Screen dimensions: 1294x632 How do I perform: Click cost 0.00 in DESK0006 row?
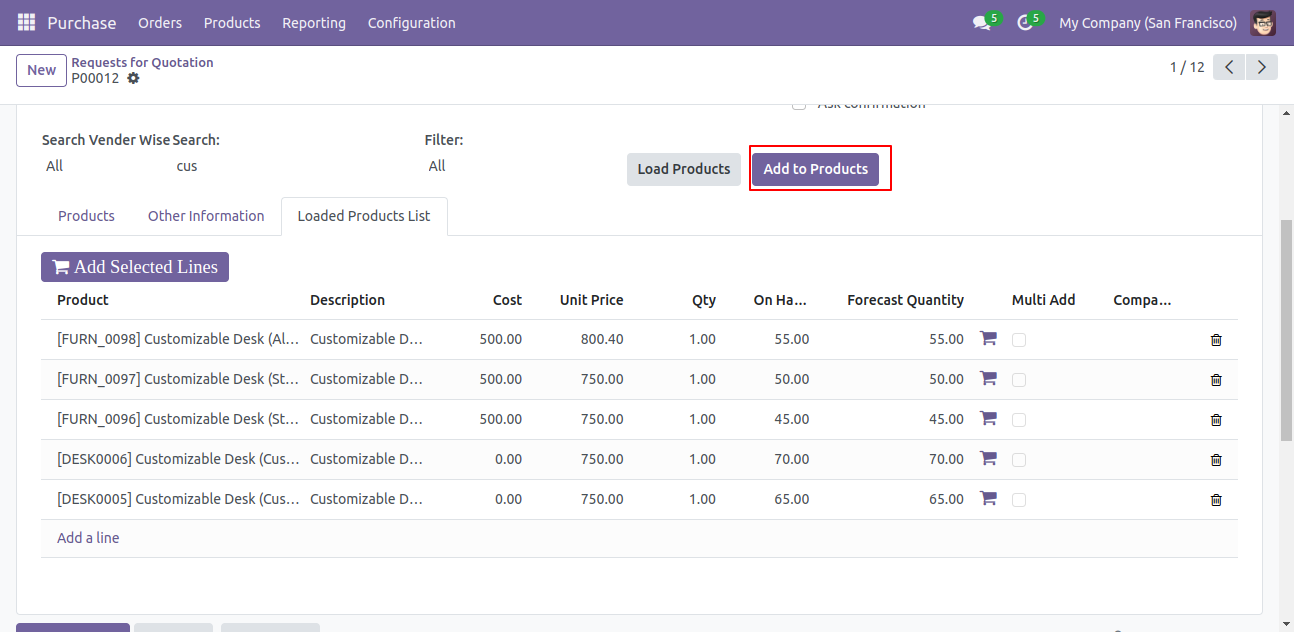point(508,459)
